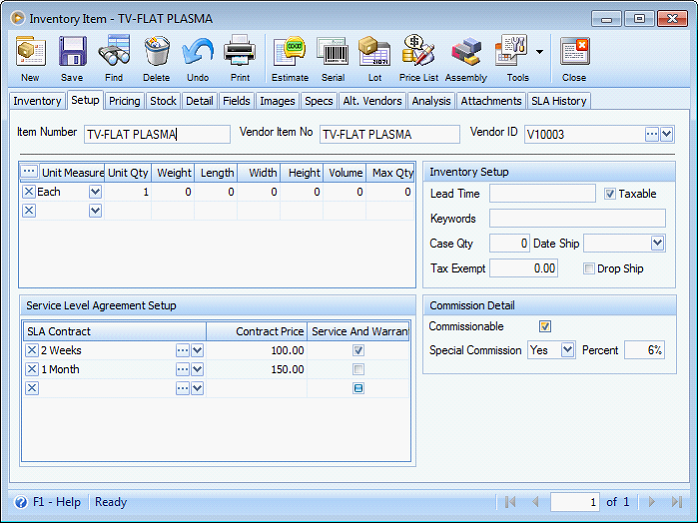Expand the Date Ship dropdown
Viewport: 699px width, 524px height.
pos(657,243)
